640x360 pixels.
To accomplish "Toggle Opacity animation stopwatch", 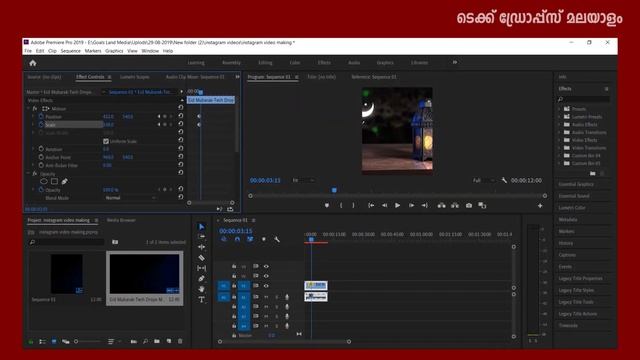I will 41,190.
